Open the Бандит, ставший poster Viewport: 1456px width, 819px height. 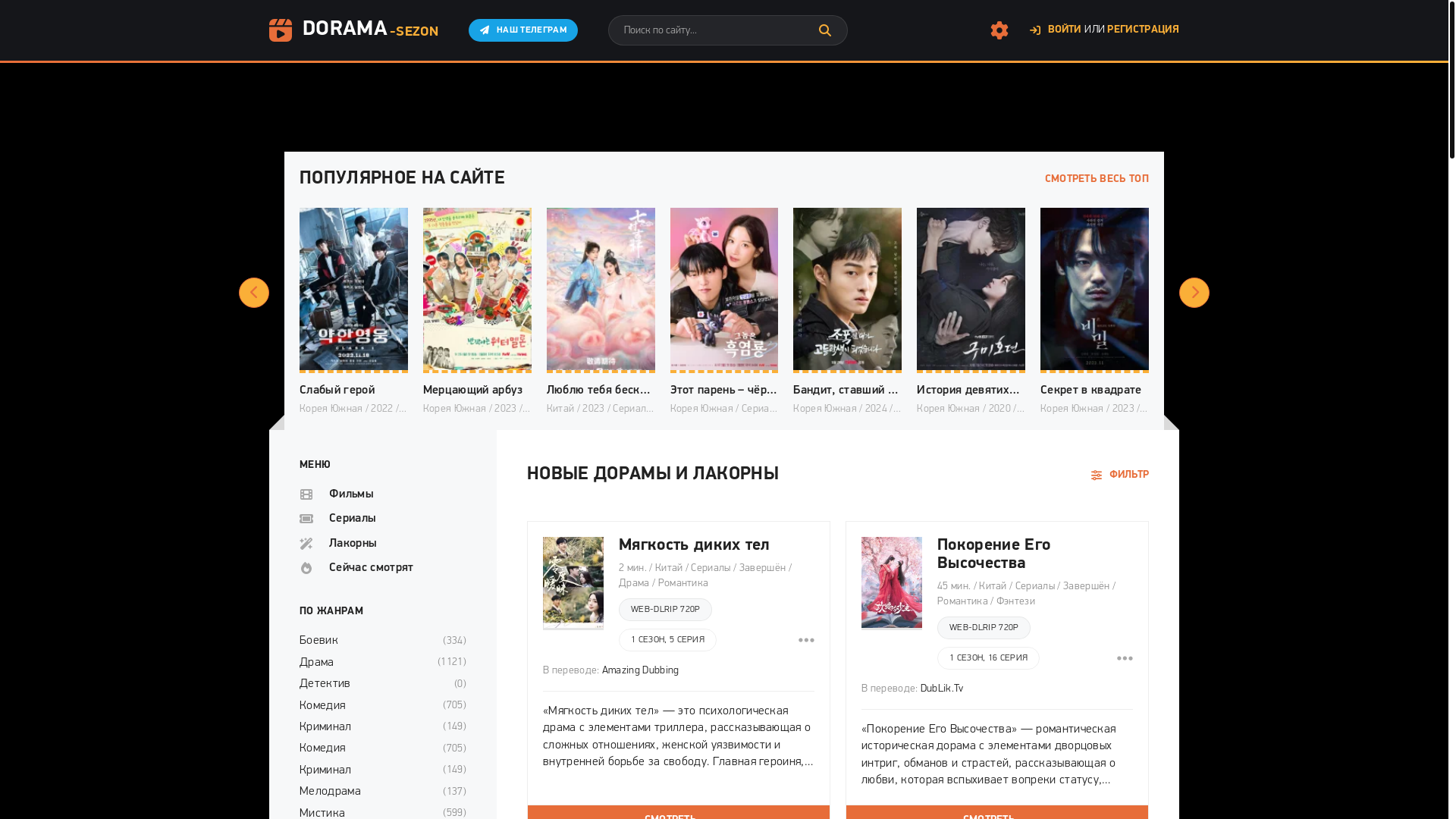pos(847,289)
